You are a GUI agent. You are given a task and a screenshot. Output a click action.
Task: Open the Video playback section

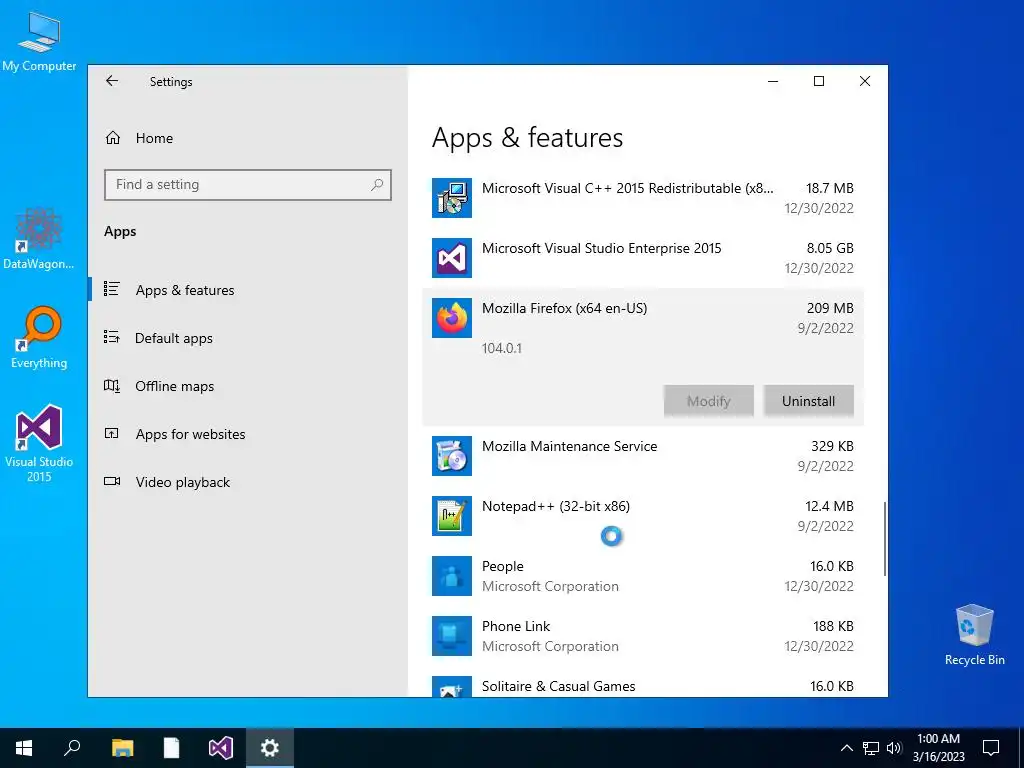click(183, 482)
